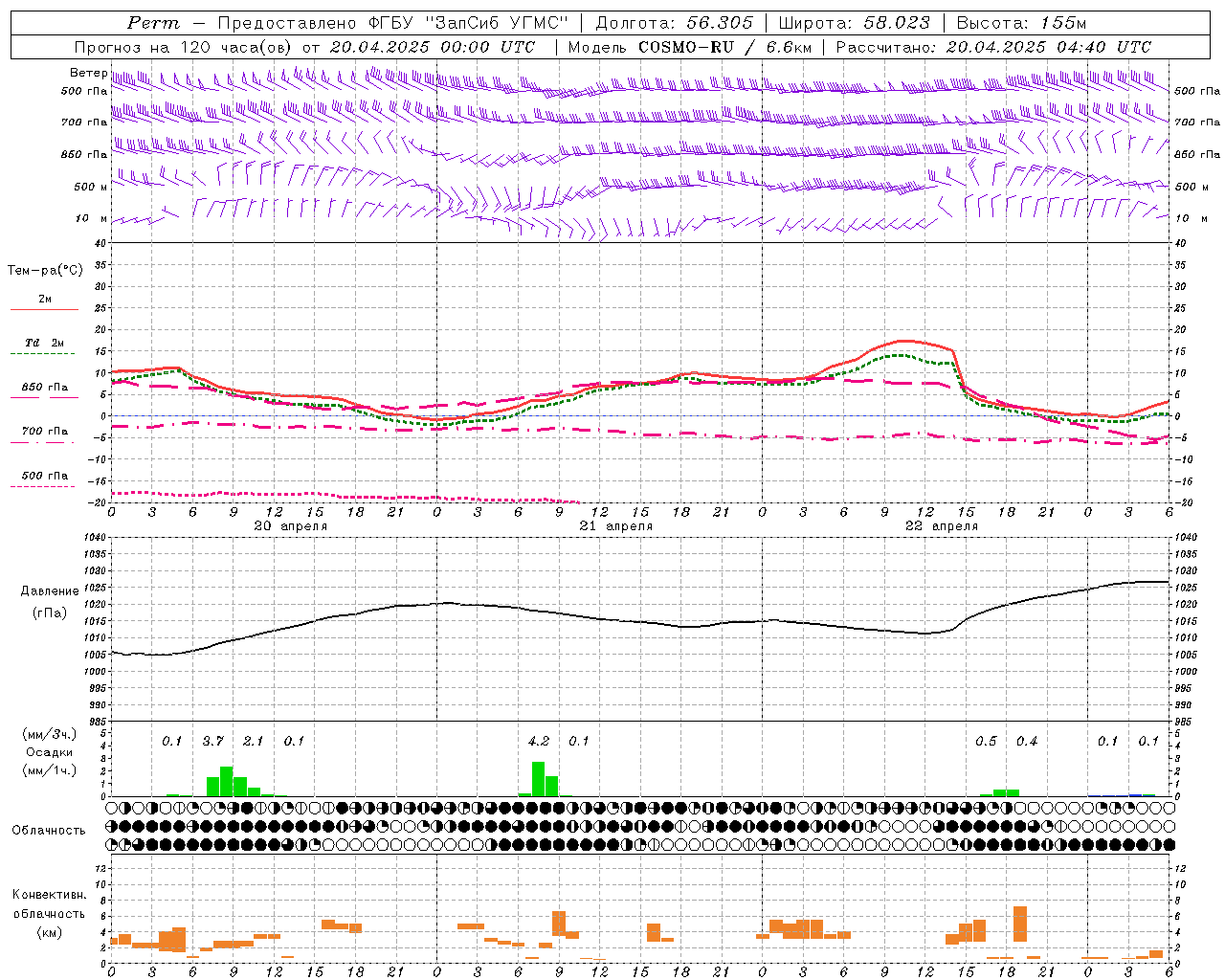Click the "4.2" precipitation total
This screenshot has width=1225, height=980.
coord(539,742)
